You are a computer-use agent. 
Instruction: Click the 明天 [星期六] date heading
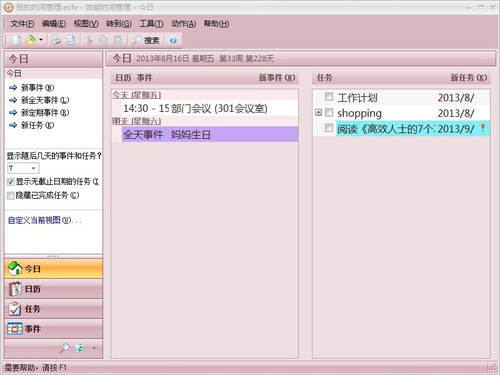137,121
